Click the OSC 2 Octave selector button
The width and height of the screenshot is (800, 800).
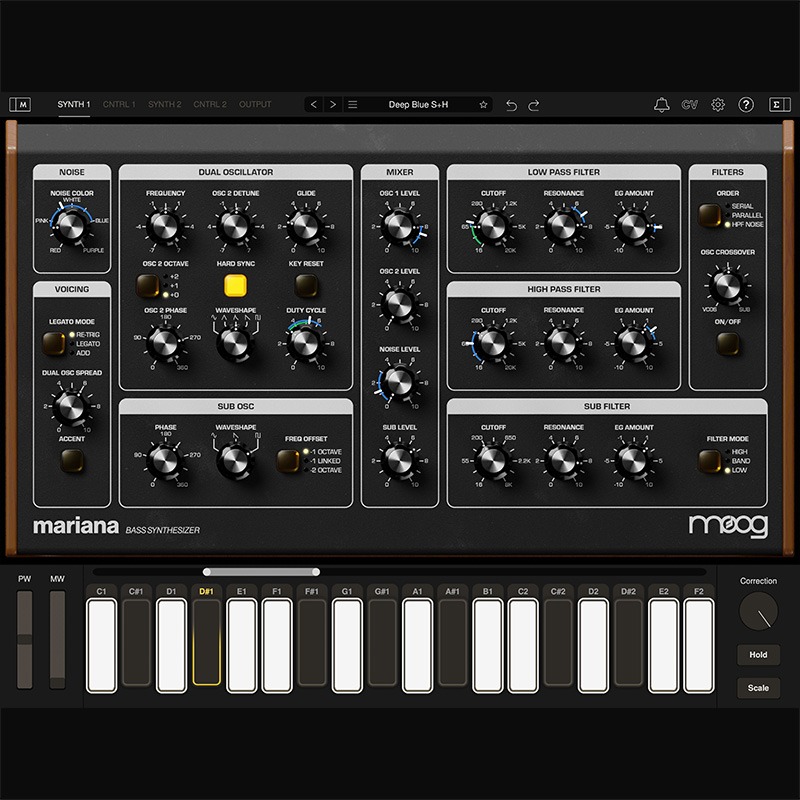click(147, 286)
